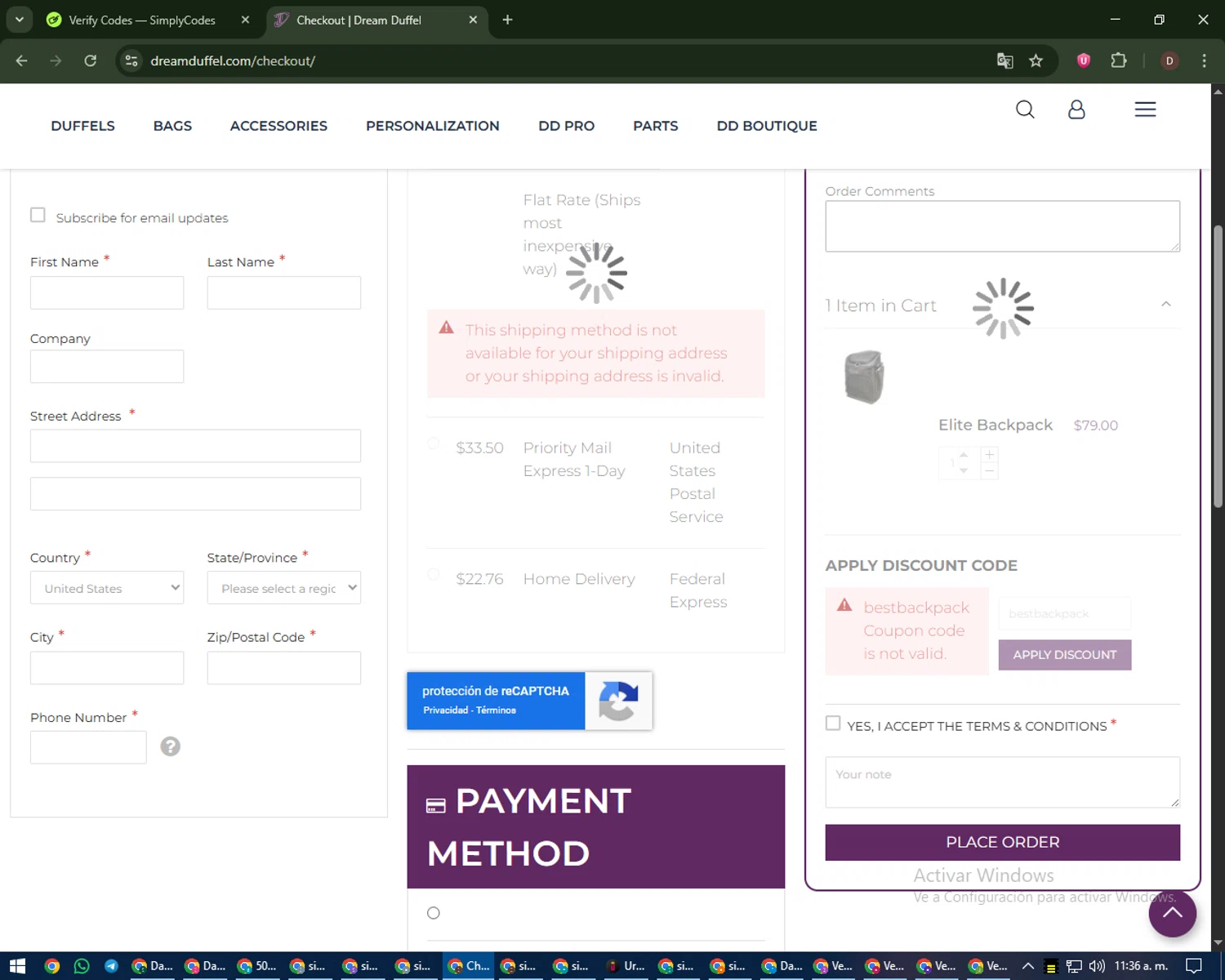Click the PLACE ORDER button
This screenshot has width=1225, height=980.
pos(1003,842)
